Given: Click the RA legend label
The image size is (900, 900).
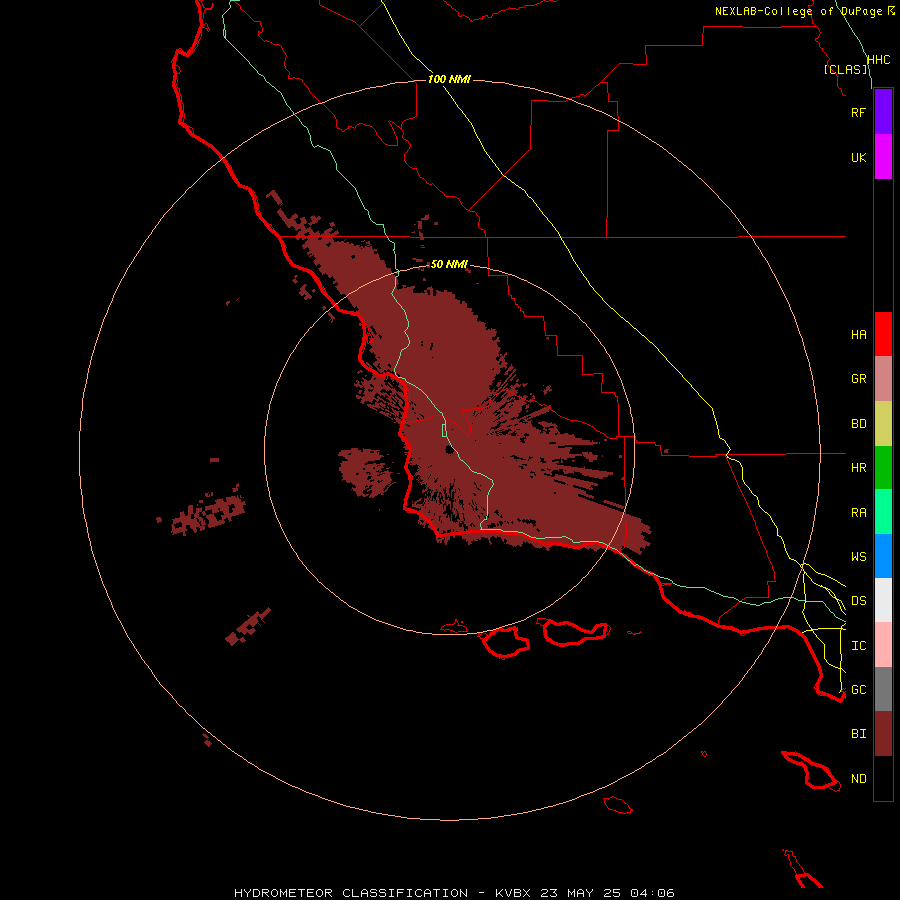Looking at the screenshot, I should 858,513.
